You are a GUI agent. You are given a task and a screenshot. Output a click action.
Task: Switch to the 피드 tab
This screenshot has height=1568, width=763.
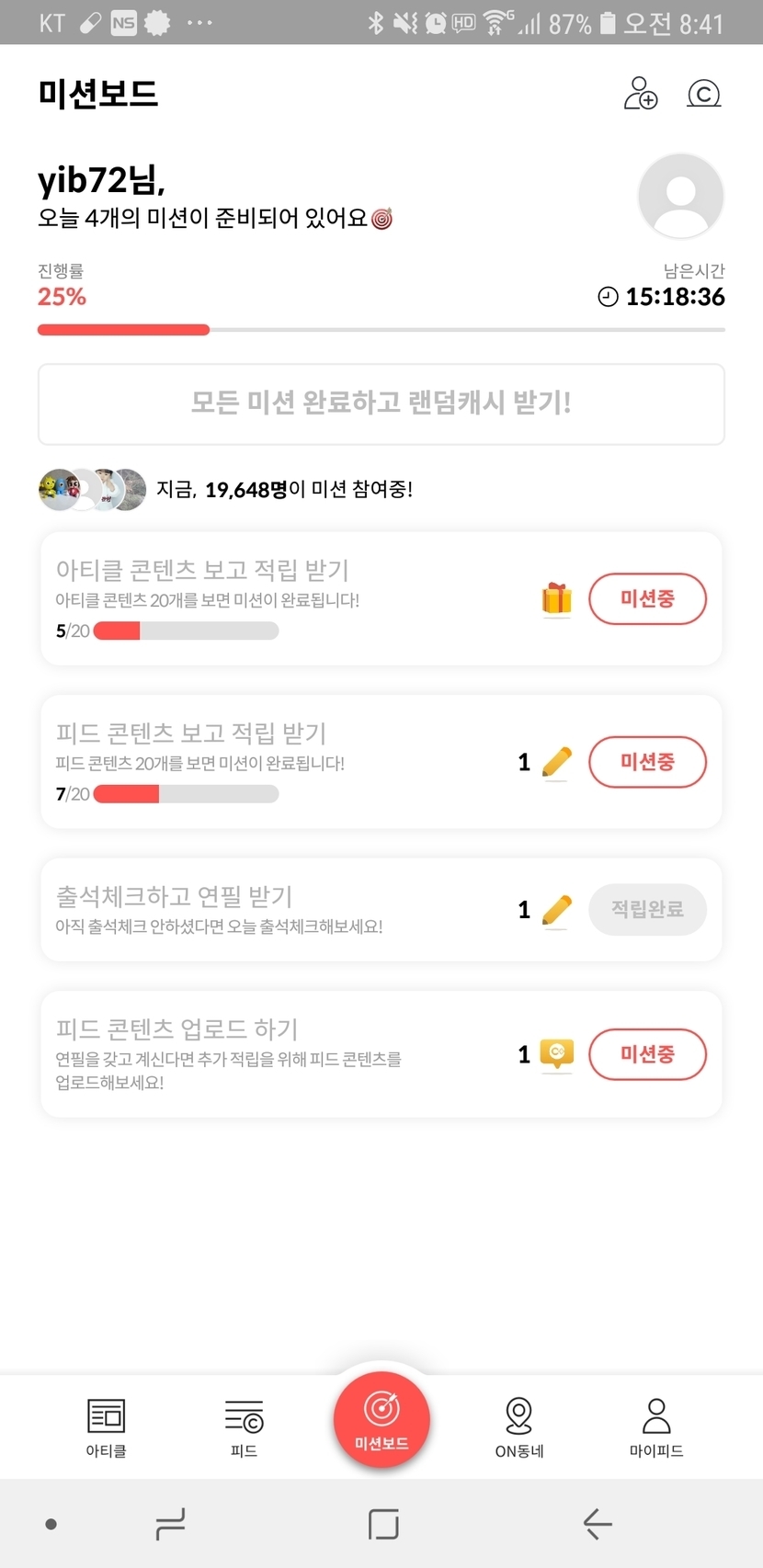click(x=244, y=1426)
